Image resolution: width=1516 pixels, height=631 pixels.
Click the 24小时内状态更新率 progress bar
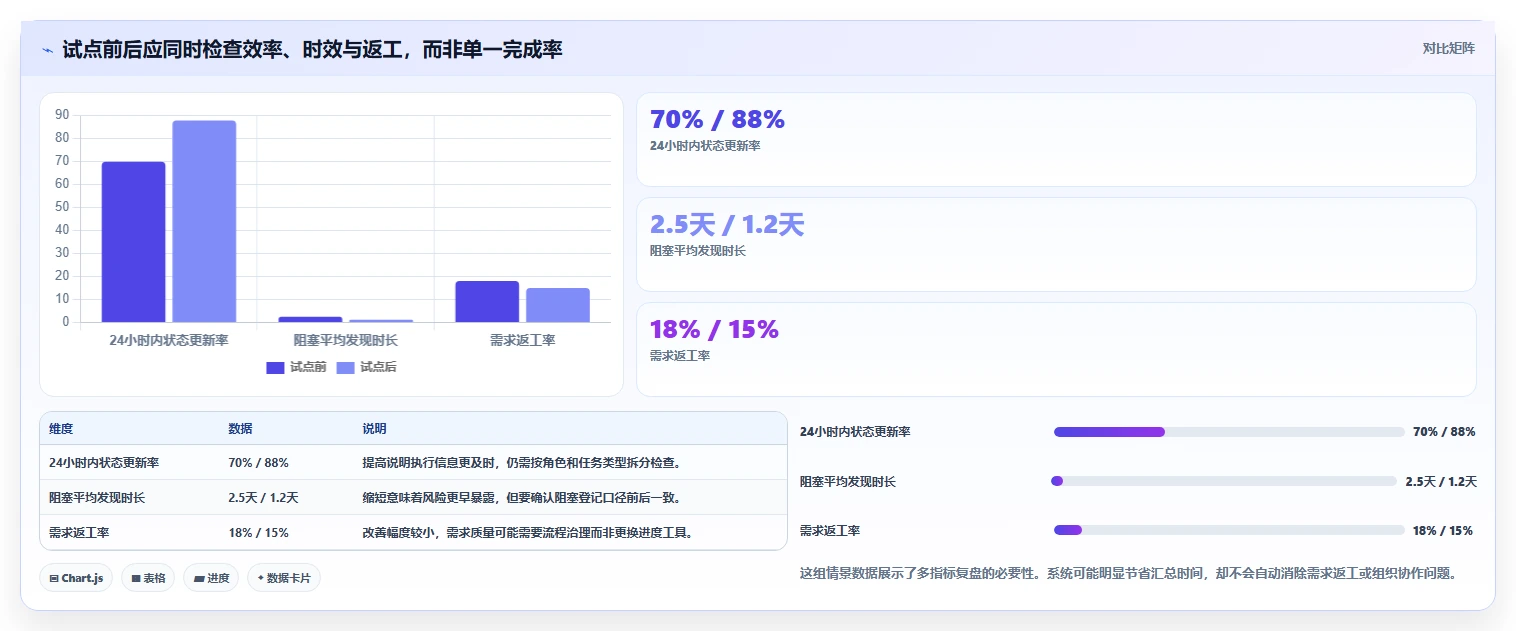pyautogui.click(x=1229, y=432)
